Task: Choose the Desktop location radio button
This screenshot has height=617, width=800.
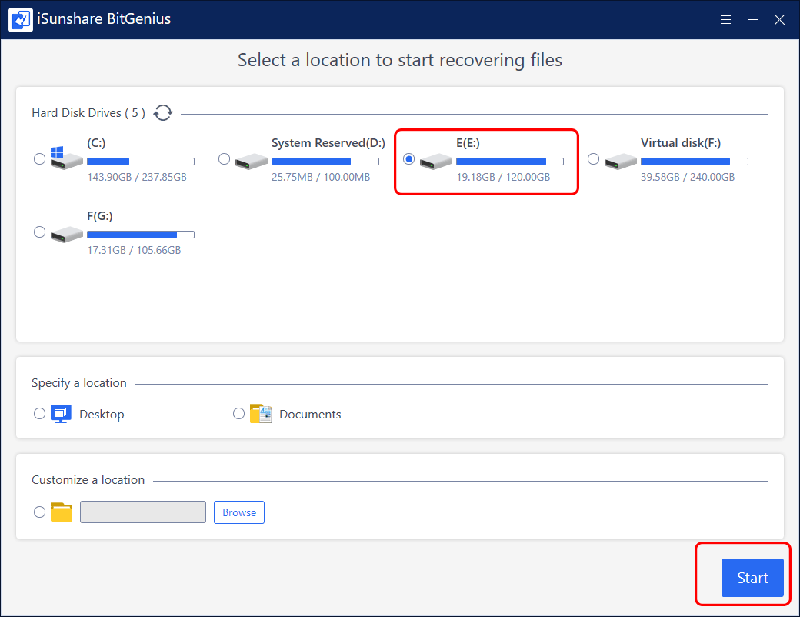Action: 39,412
